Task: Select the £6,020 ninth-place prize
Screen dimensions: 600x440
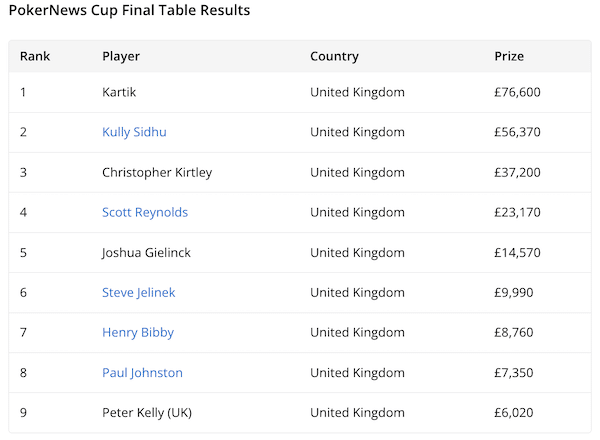Action: (515, 412)
